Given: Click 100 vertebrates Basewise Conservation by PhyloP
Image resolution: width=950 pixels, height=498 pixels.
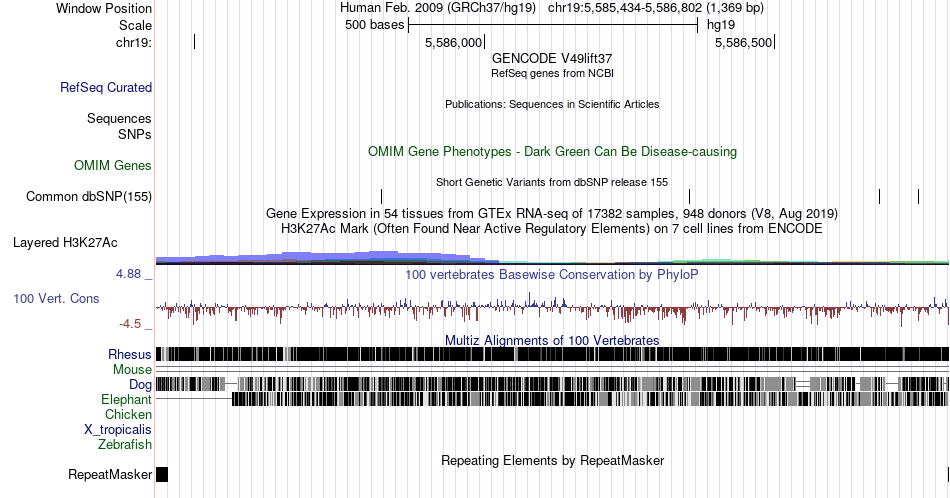Looking at the screenshot, I should [x=552, y=274].
